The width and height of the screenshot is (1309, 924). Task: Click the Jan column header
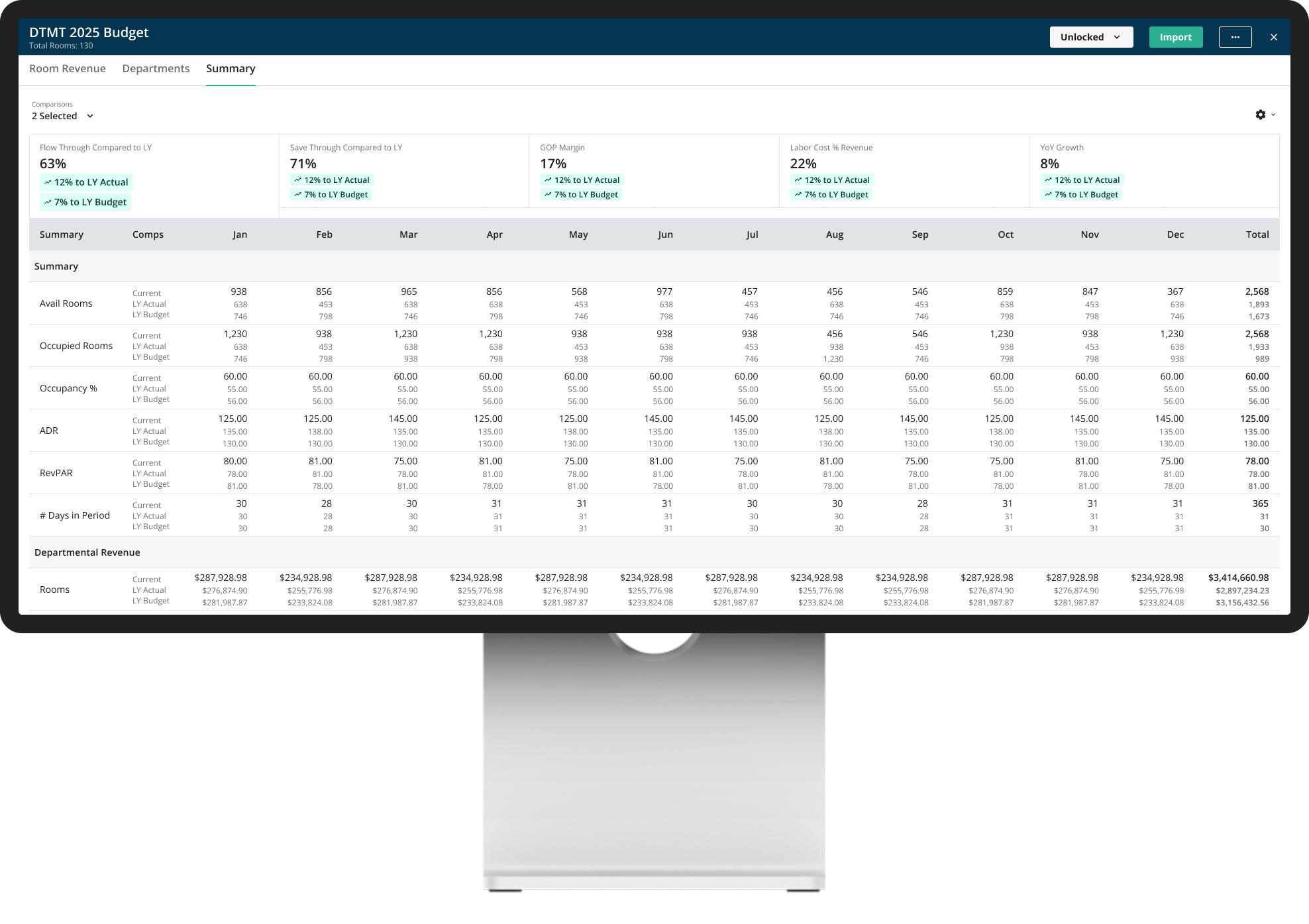240,234
